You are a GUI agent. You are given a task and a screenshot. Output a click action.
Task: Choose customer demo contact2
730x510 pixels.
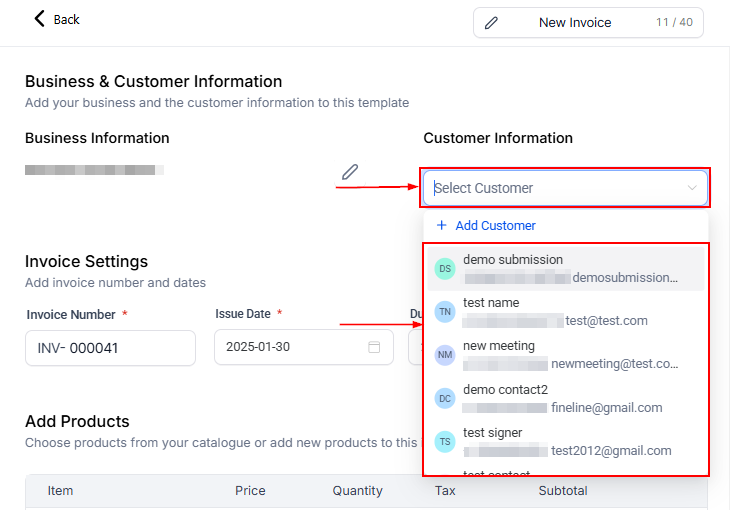tap(566, 399)
